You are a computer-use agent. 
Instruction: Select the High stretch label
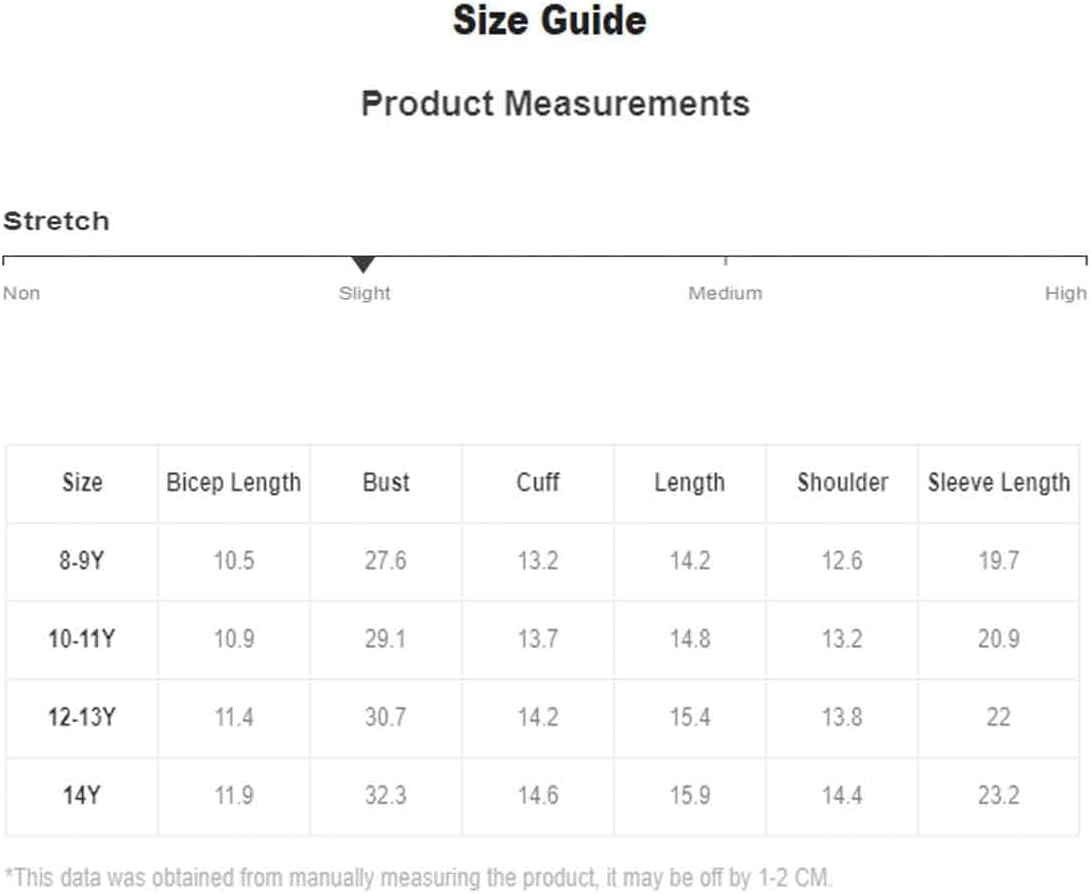[1065, 294]
